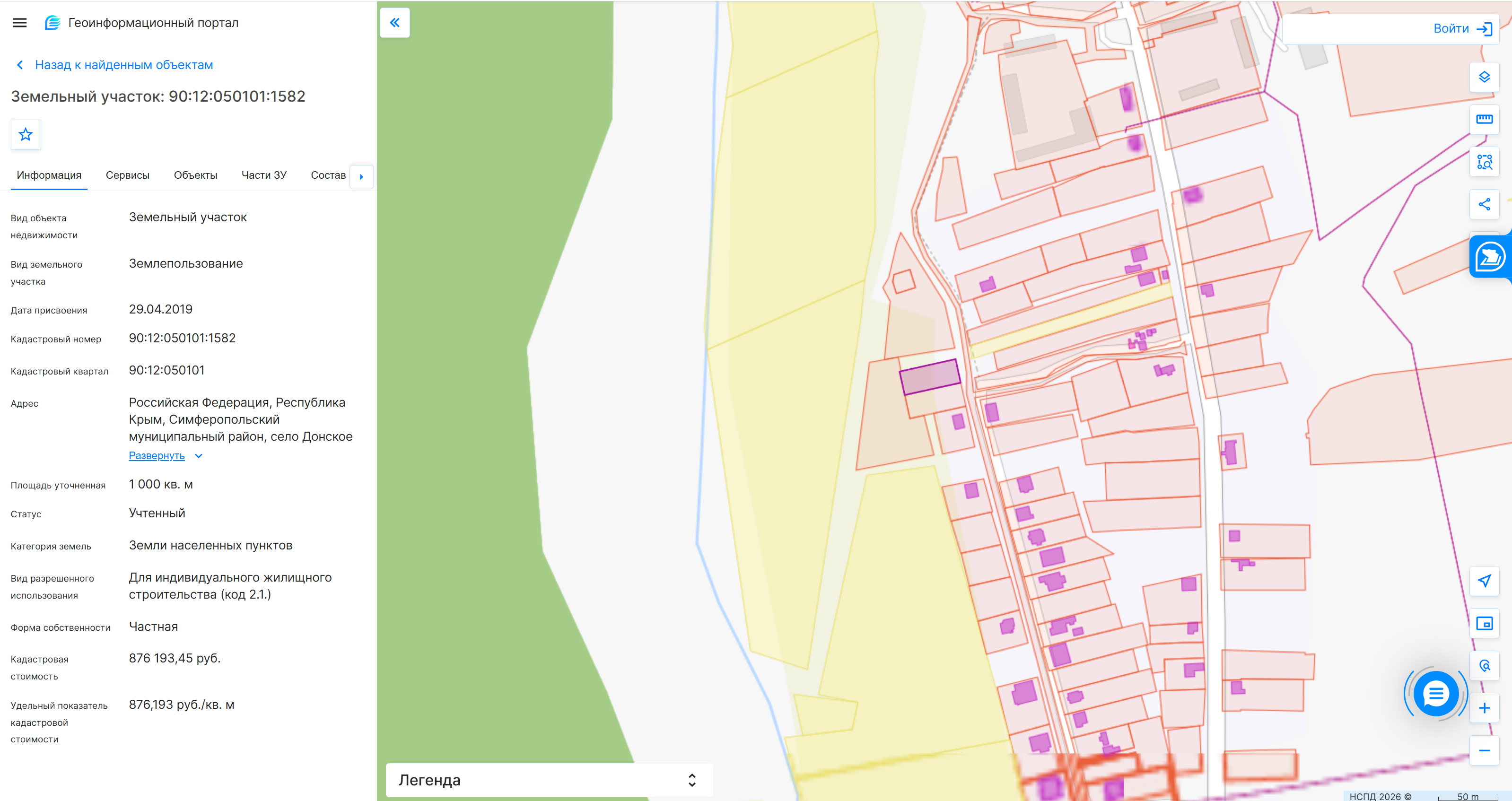The width and height of the screenshot is (1512, 801).
Task: Click the cadastral cost 876 193,45 руб.
Action: click(x=175, y=659)
